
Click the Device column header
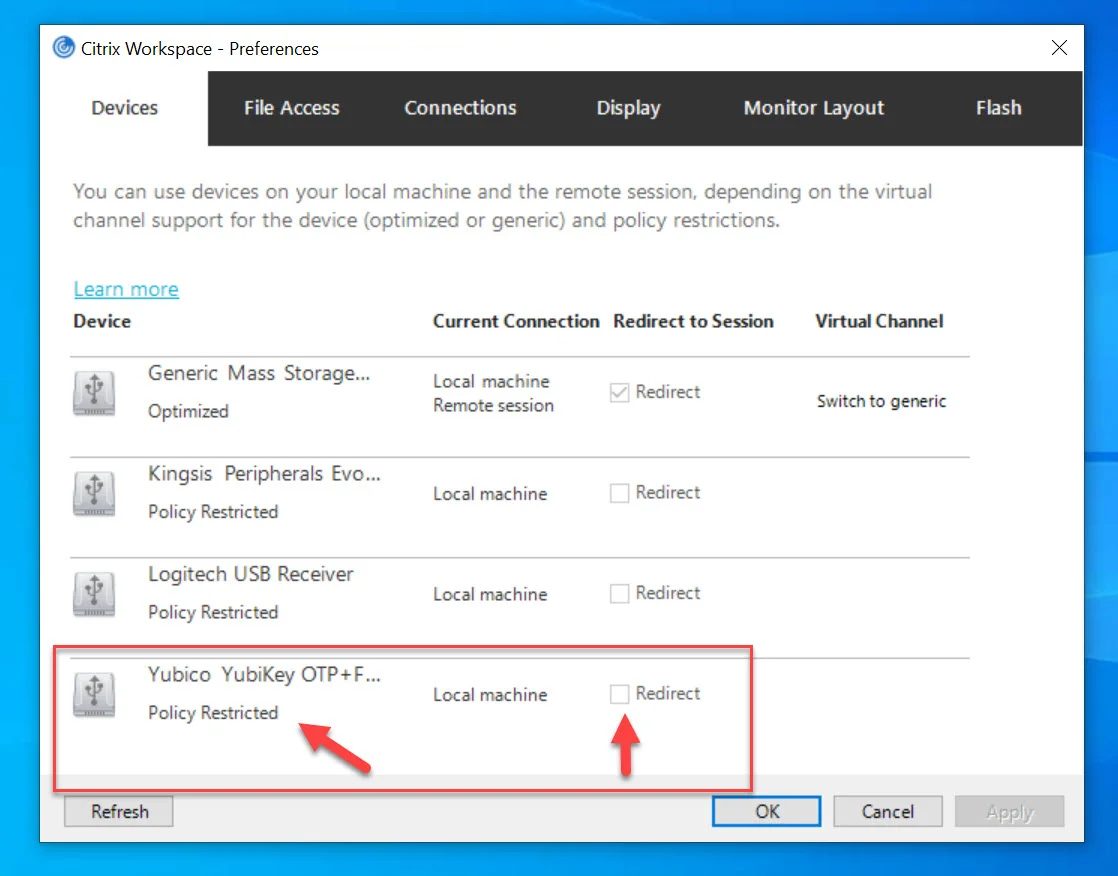coord(102,321)
